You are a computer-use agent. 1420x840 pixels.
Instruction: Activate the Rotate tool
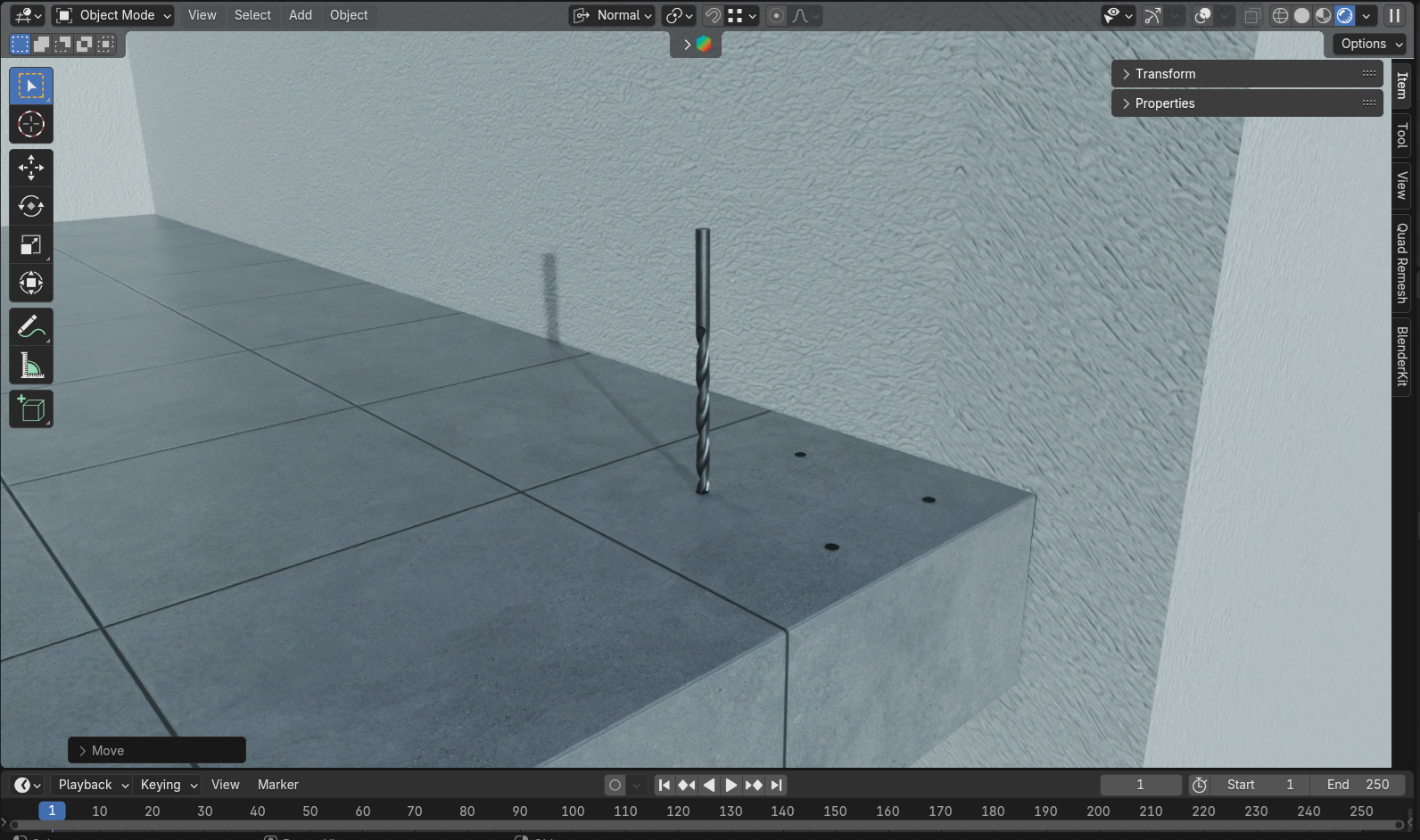pos(31,206)
